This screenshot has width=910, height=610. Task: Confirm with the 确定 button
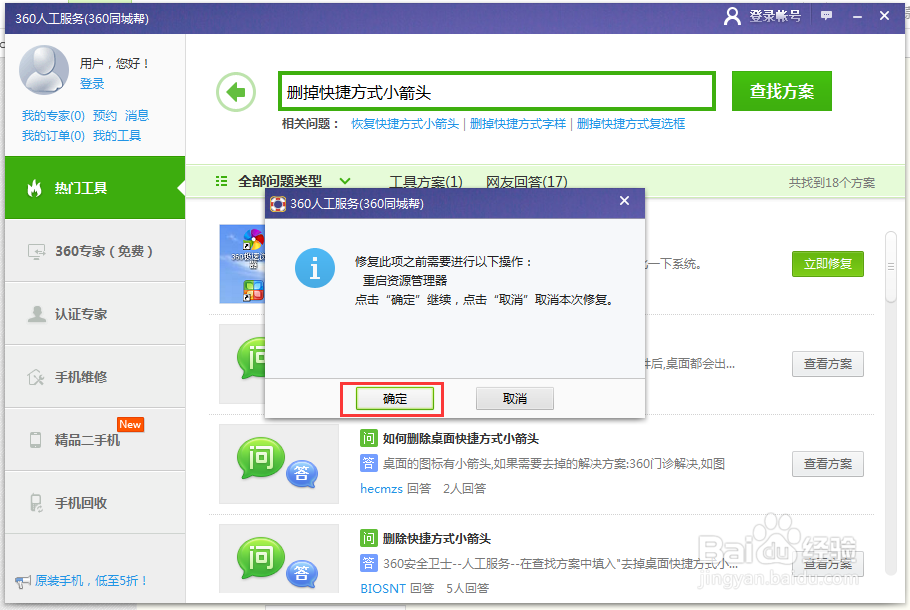click(x=395, y=399)
